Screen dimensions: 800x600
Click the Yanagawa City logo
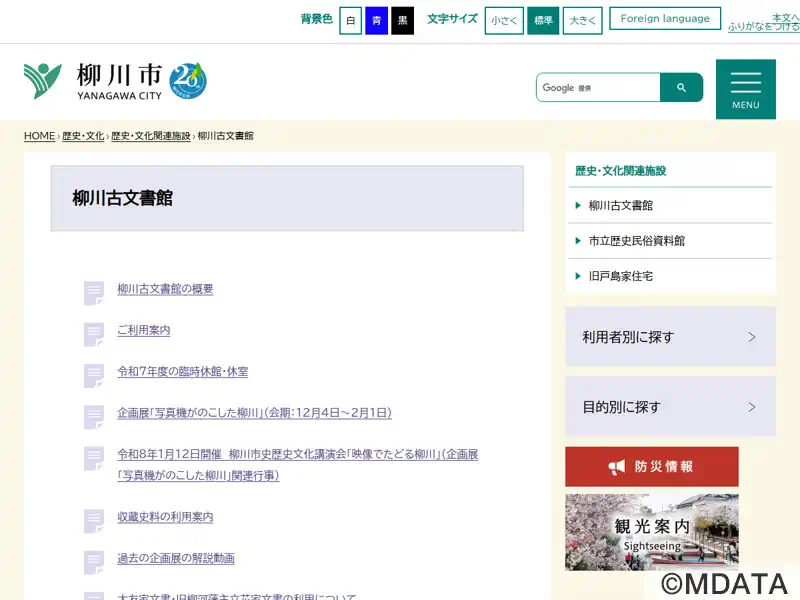click(92, 81)
